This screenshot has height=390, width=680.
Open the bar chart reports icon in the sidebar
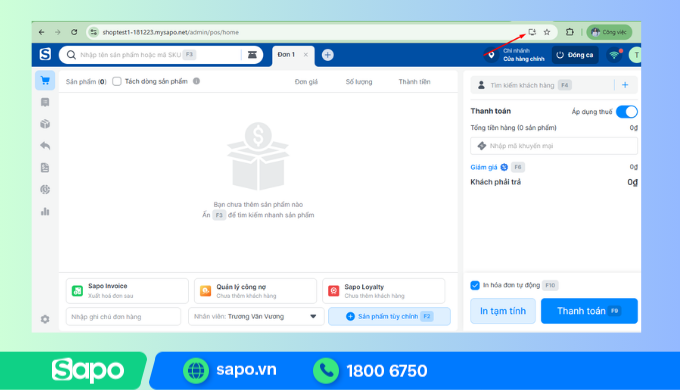pos(45,211)
